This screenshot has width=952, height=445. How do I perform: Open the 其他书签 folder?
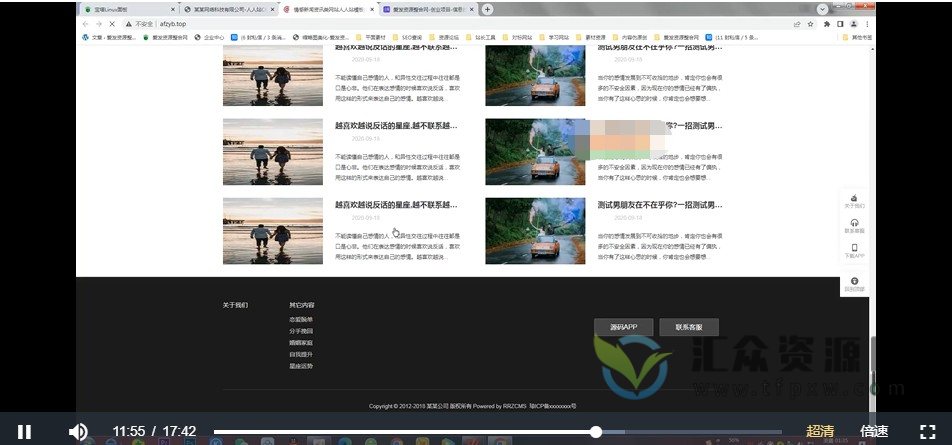pos(858,37)
